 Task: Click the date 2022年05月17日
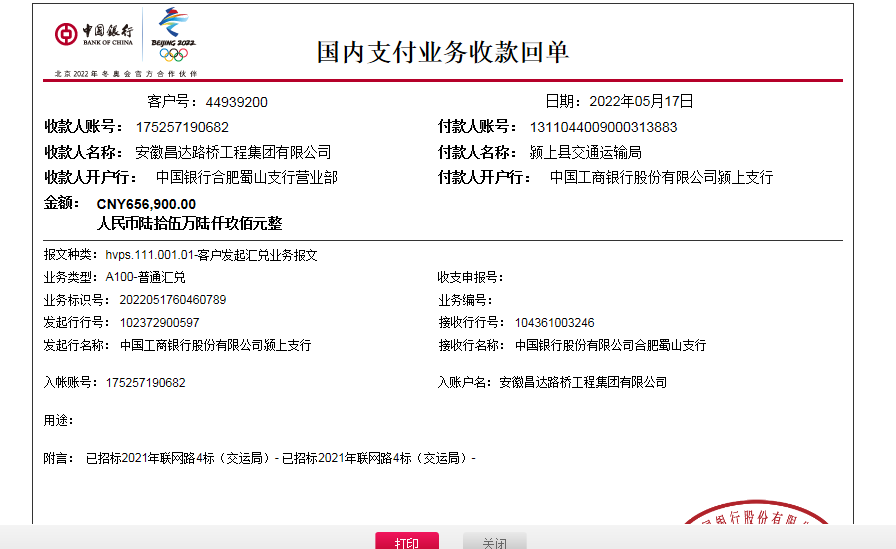click(x=641, y=101)
